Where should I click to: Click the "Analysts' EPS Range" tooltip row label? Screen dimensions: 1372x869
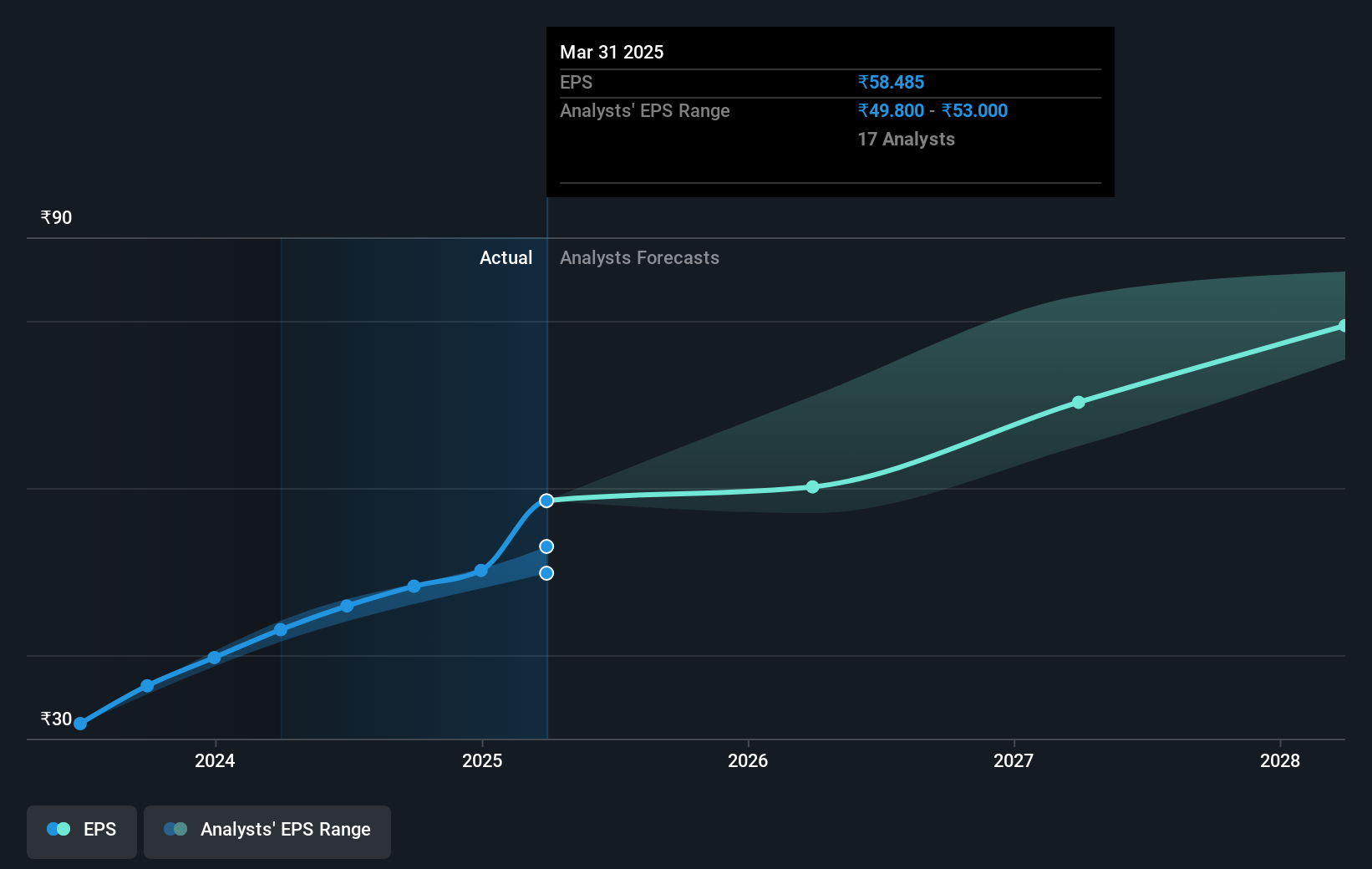[x=645, y=111]
